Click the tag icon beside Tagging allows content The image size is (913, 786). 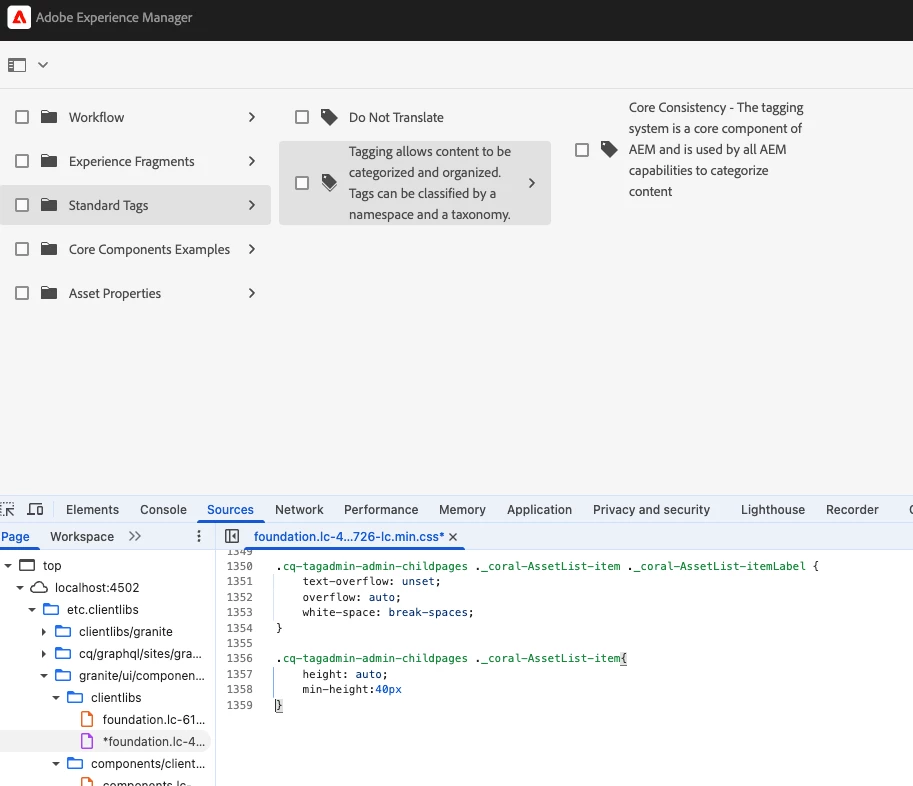[x=329, y=183]
